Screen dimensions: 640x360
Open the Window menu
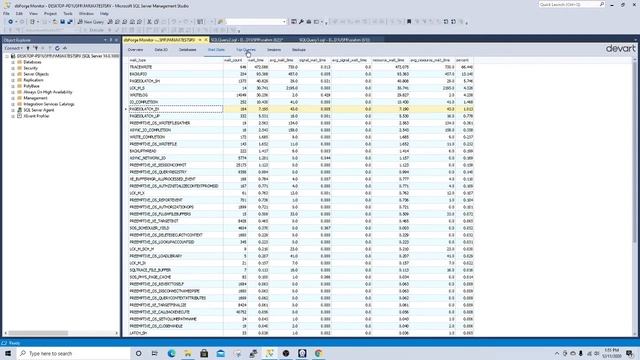tap(86, 13)
